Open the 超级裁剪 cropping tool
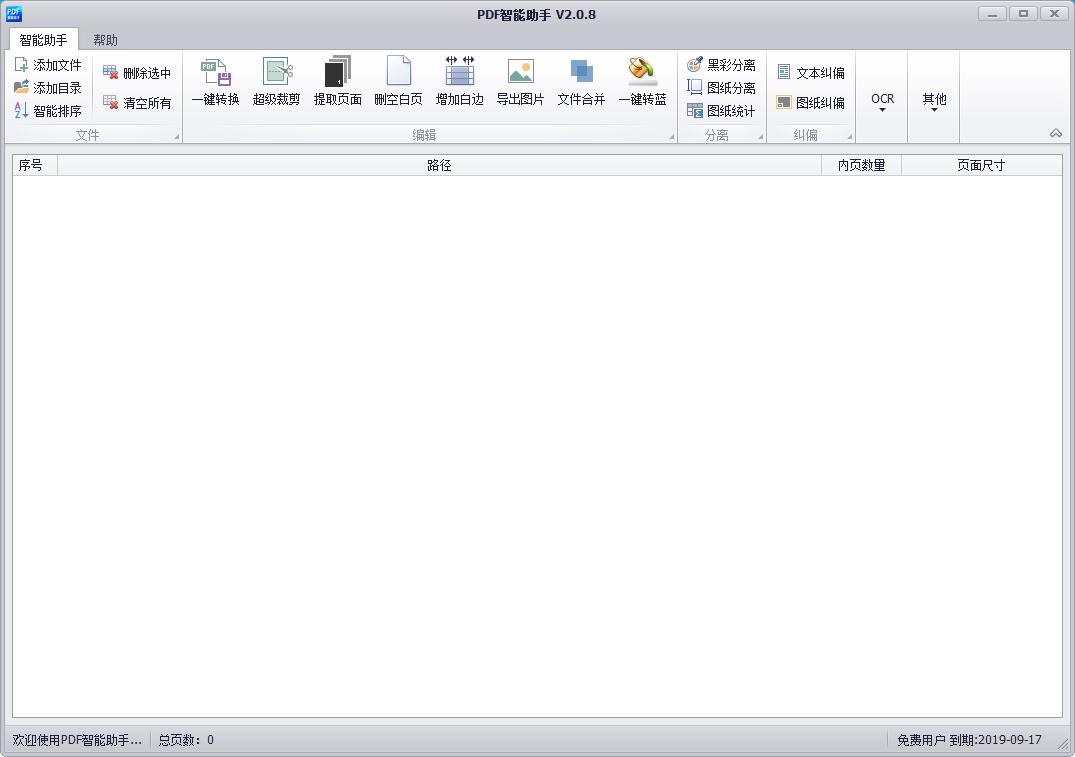1075x757 pixels. (277, 82)
